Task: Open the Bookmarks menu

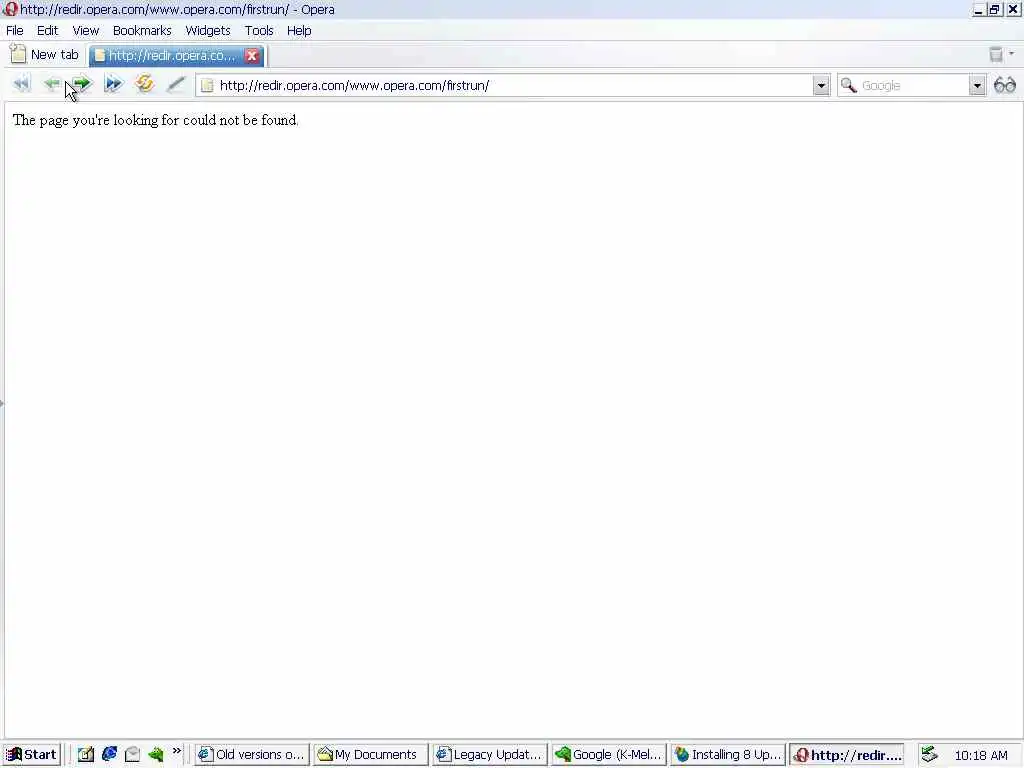Action: pos(142,31)
